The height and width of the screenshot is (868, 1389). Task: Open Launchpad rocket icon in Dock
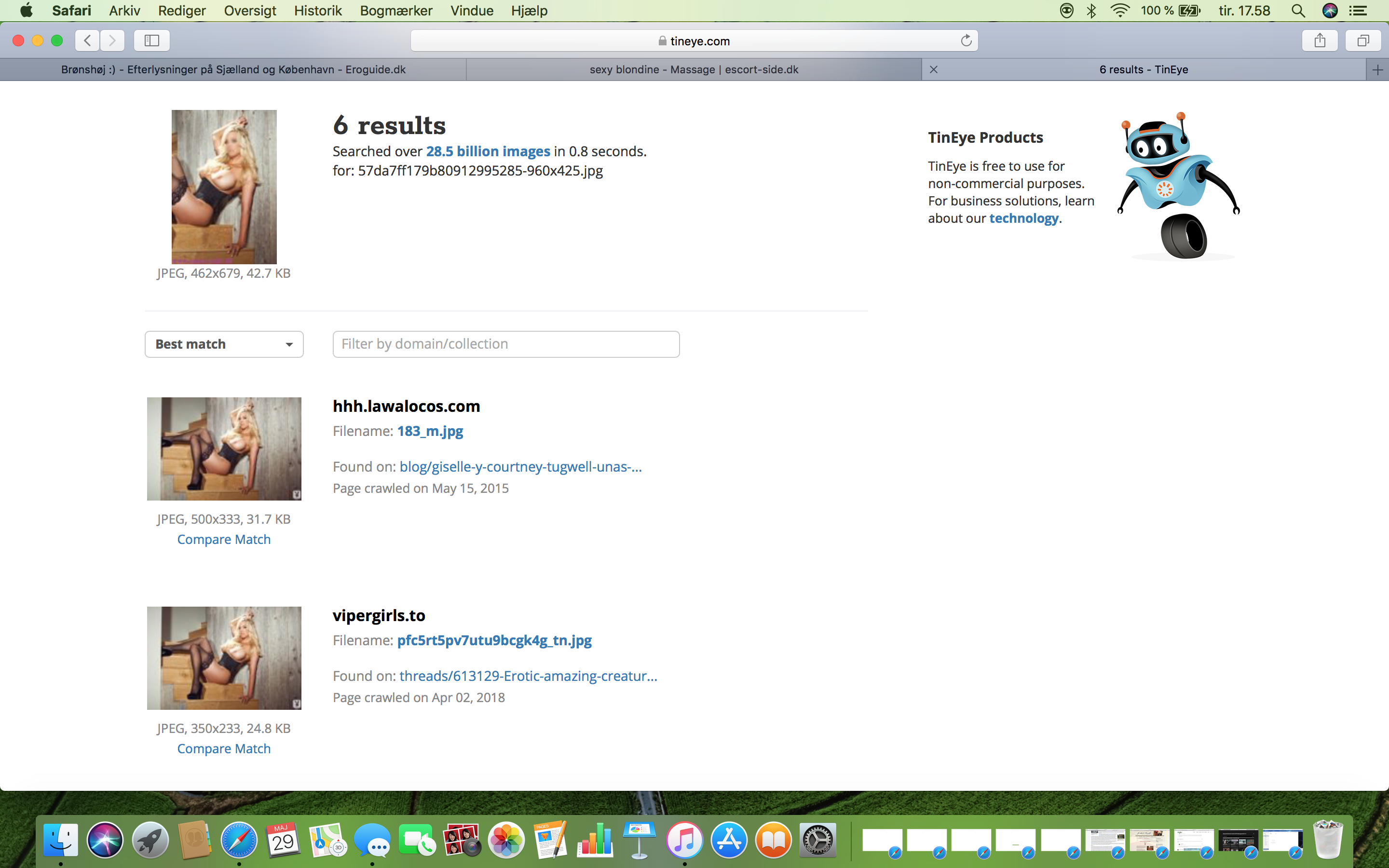(x=150, y=841)
